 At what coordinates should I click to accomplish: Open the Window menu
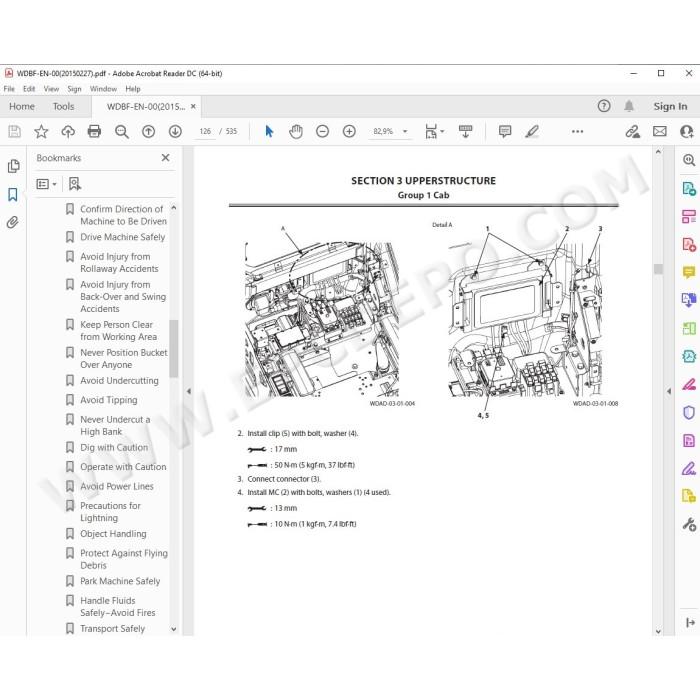tap(103, 89)
